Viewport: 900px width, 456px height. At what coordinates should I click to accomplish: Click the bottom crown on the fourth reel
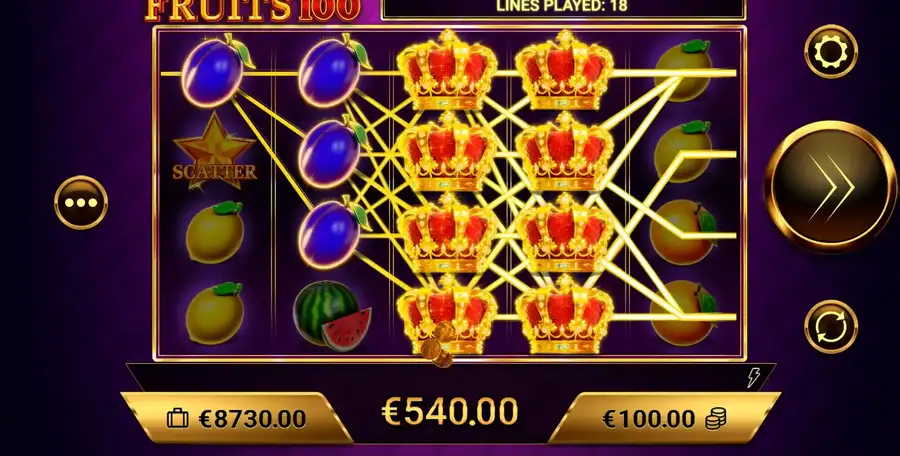pos(565,315)
